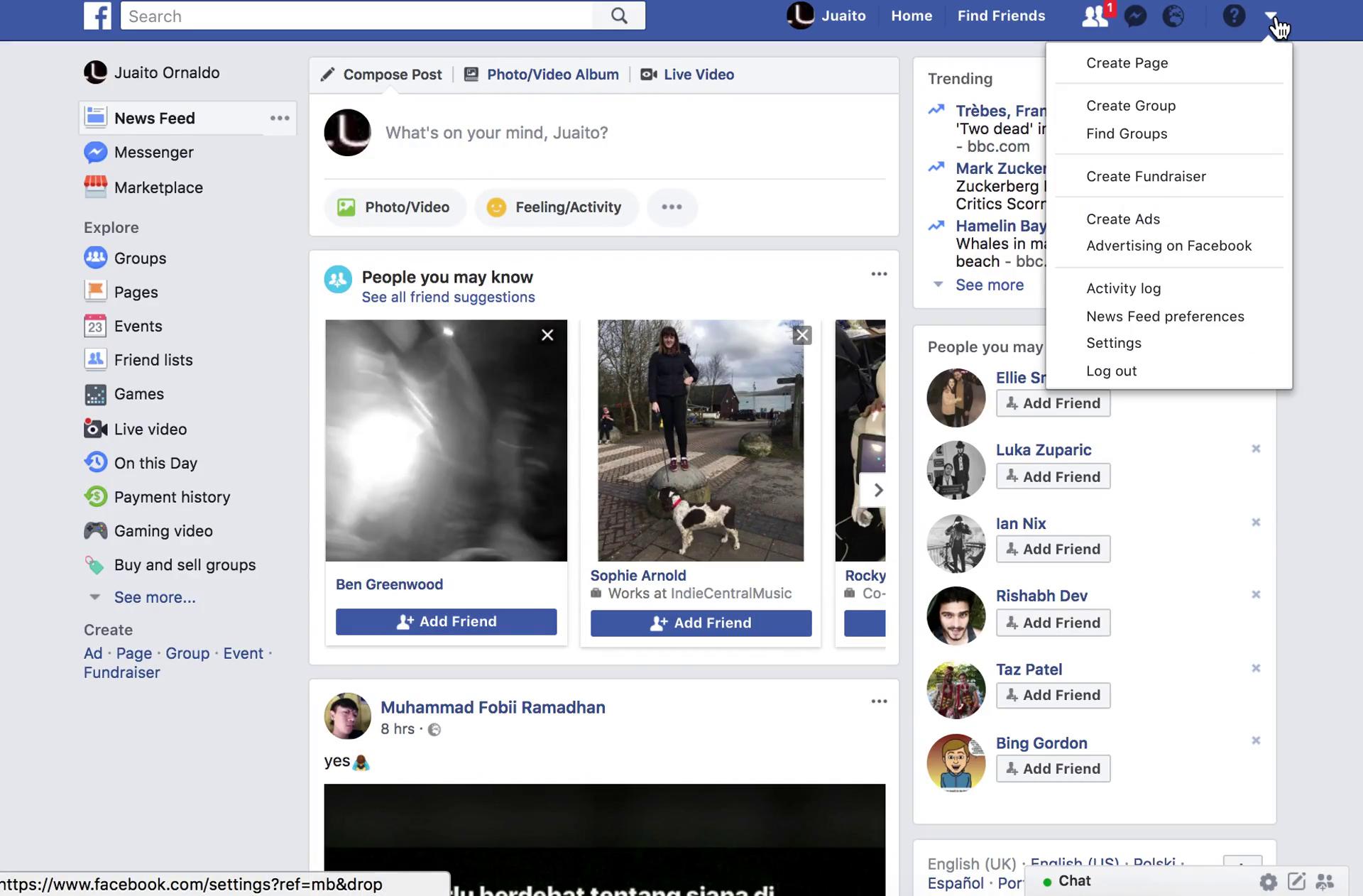This screenshot has width=1363, height=896.
Task: Click the News Feed Preferences option
Action: coord(1165,317)
